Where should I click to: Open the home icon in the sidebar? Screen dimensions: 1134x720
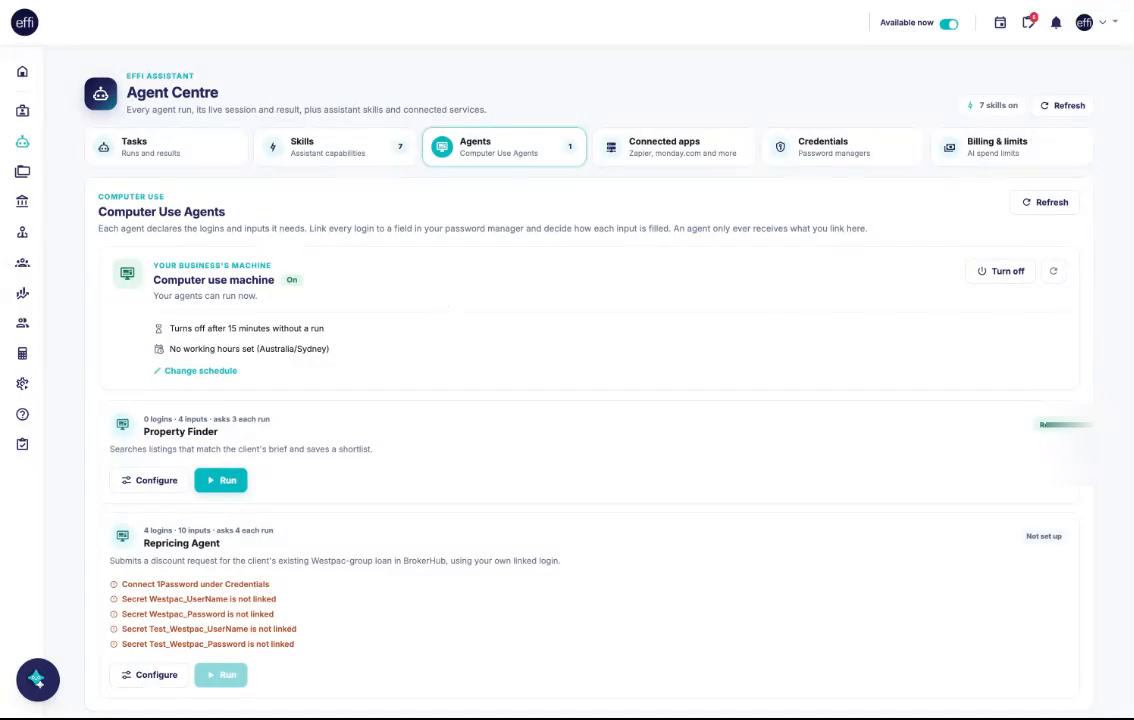click(22, 72)
